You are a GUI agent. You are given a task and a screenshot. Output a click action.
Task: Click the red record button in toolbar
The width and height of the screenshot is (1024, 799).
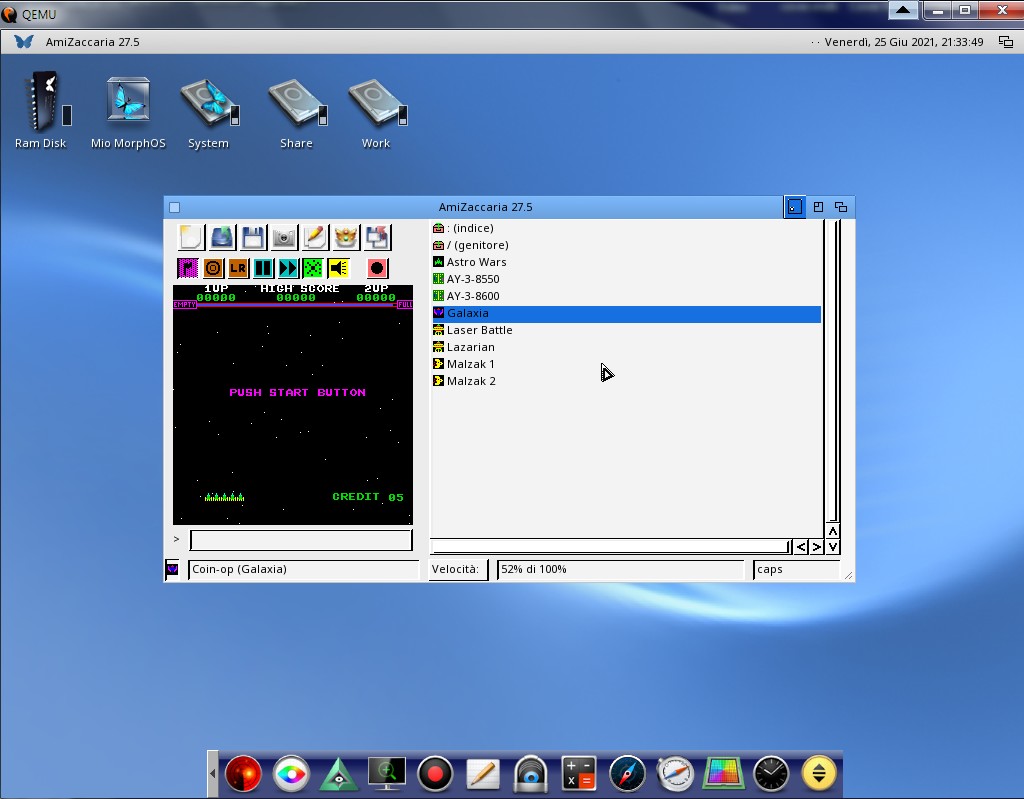tap(377, 268)
